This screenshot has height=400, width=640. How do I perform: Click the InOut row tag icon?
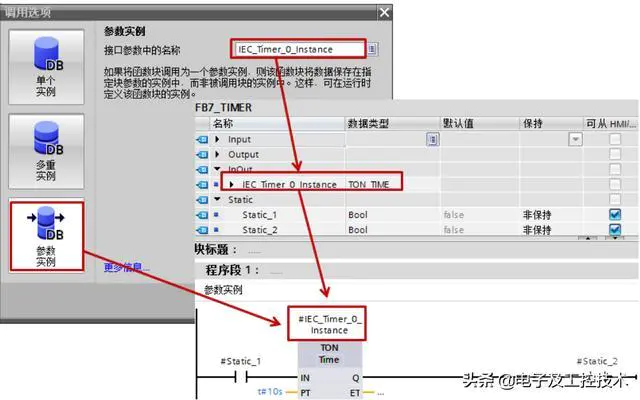(x=202, y=169)
